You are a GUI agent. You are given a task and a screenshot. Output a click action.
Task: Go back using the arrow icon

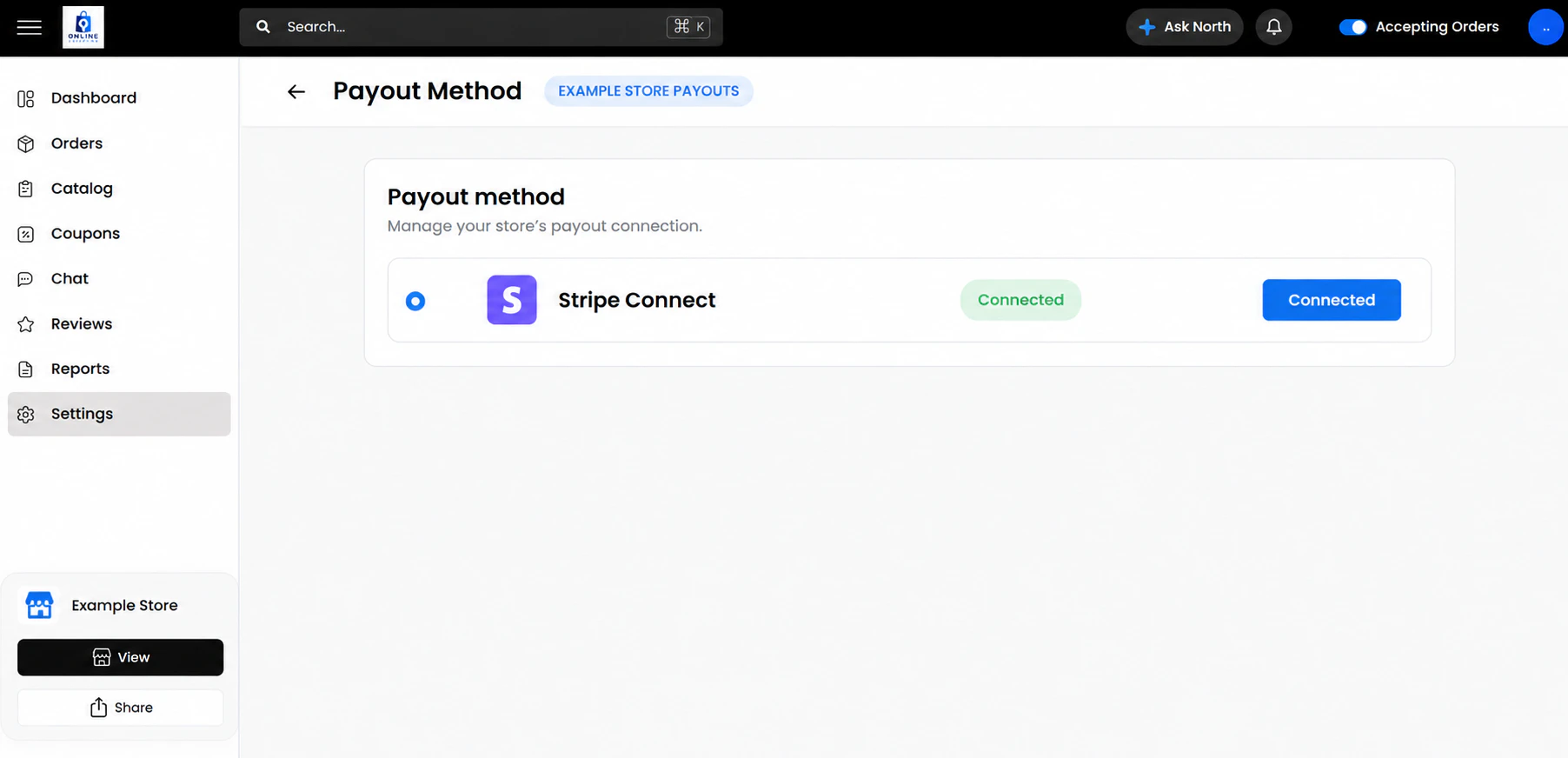point(296,91)
